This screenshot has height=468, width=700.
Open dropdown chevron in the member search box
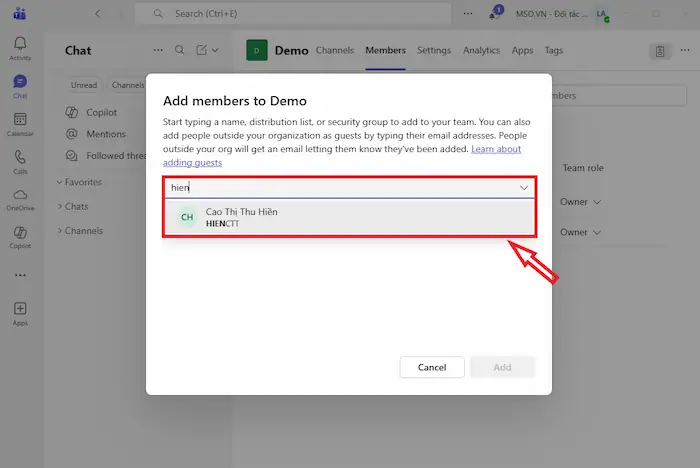coord(523,187)
